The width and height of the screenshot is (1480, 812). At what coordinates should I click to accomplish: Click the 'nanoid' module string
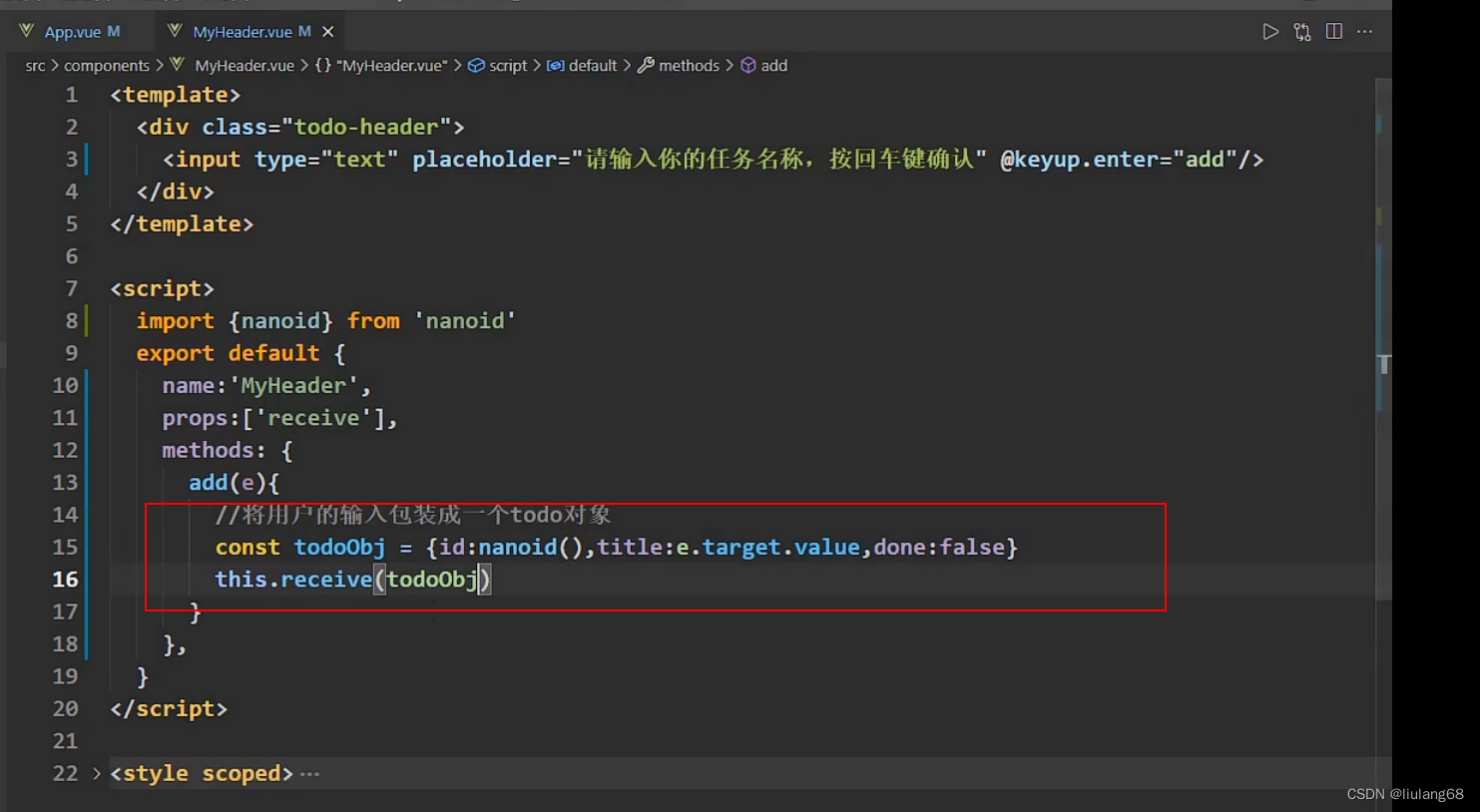pos(465,321)
